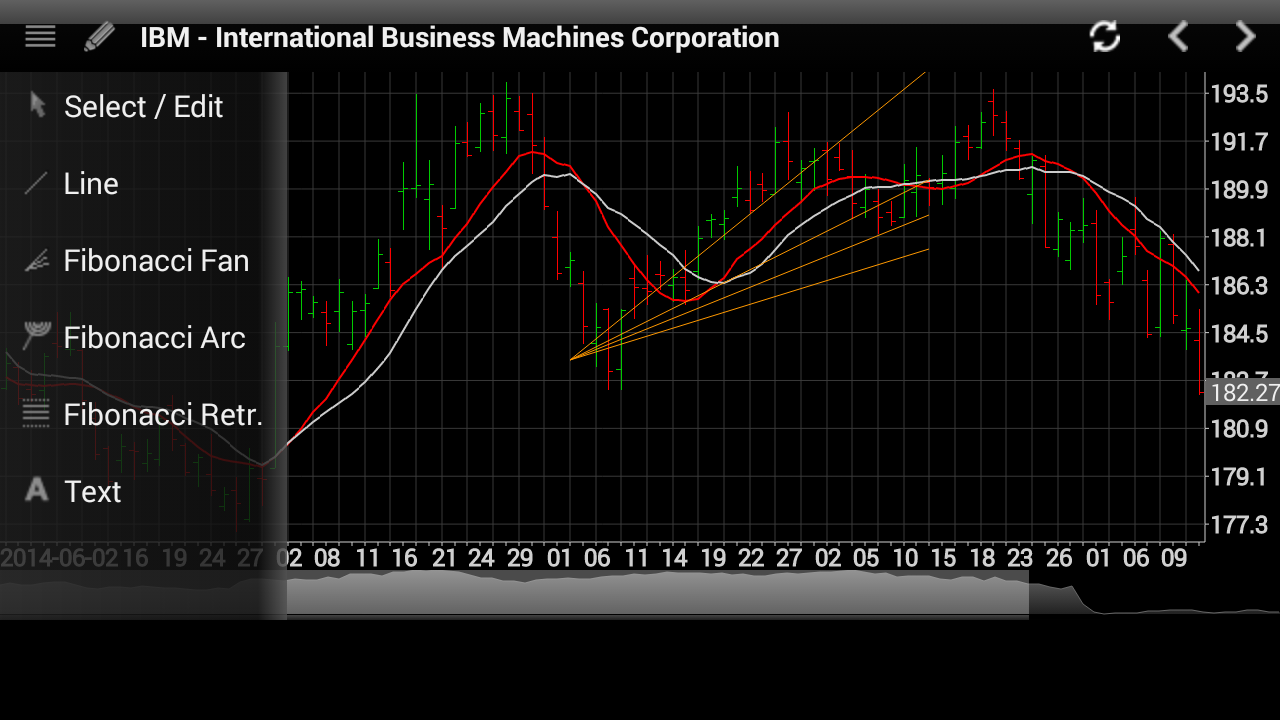Open the hamburger menu icon
This screenshot has height=720, width=1280.
point(40,38)
